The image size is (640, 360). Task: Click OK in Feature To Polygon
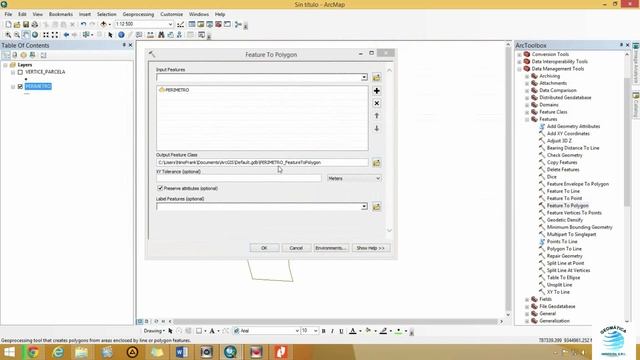tap(264, 248)
